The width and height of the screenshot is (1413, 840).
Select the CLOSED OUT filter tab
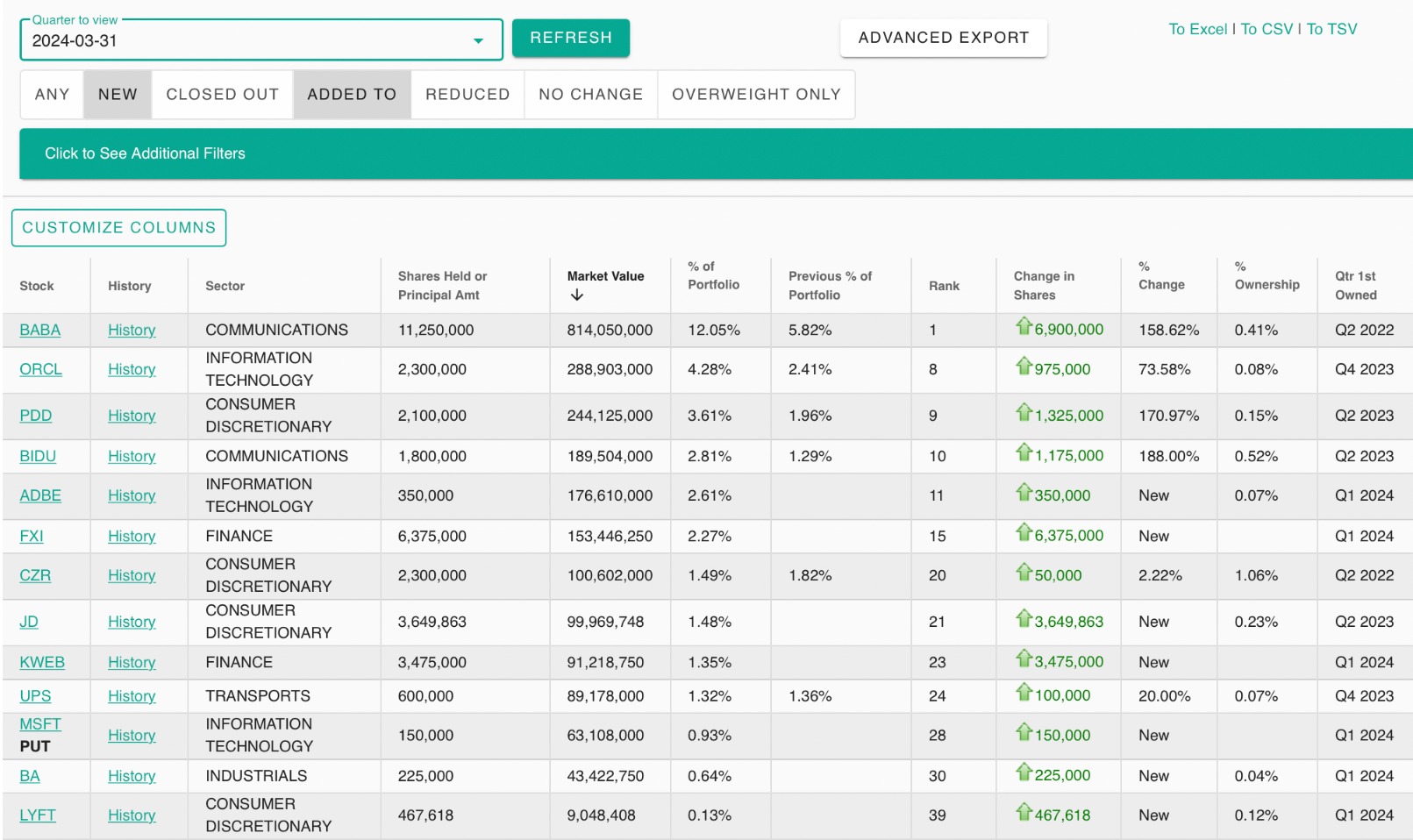pos(222,95)
